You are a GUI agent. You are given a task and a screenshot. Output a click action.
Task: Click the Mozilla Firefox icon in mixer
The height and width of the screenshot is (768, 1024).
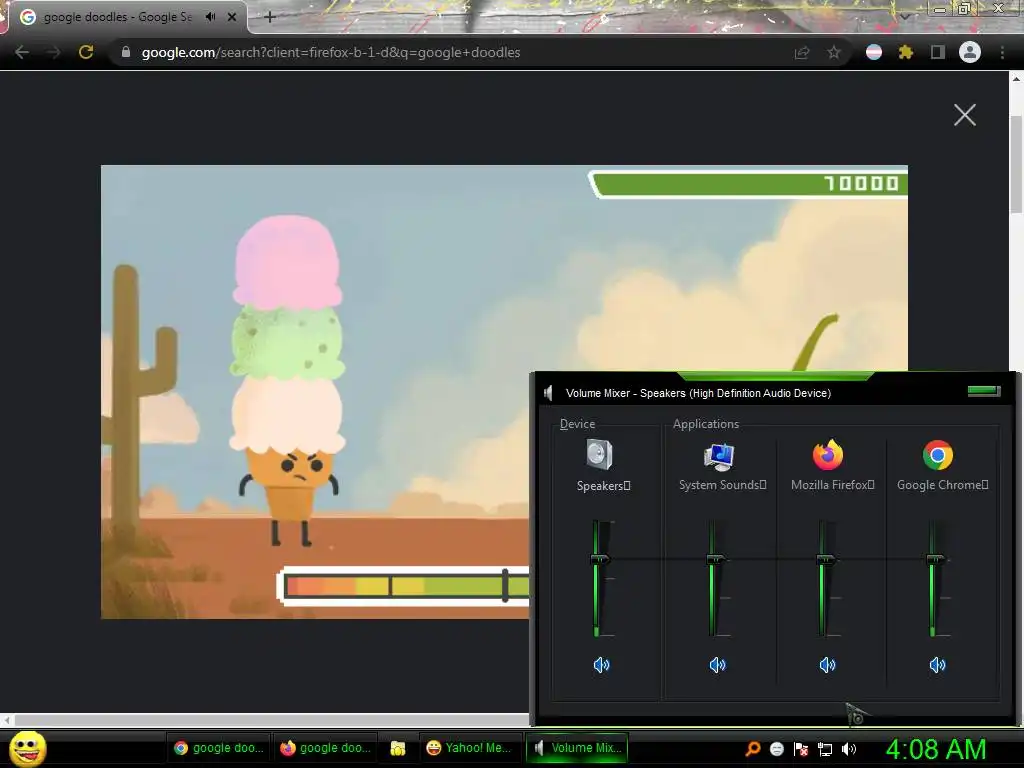click(x=827, y=455)
